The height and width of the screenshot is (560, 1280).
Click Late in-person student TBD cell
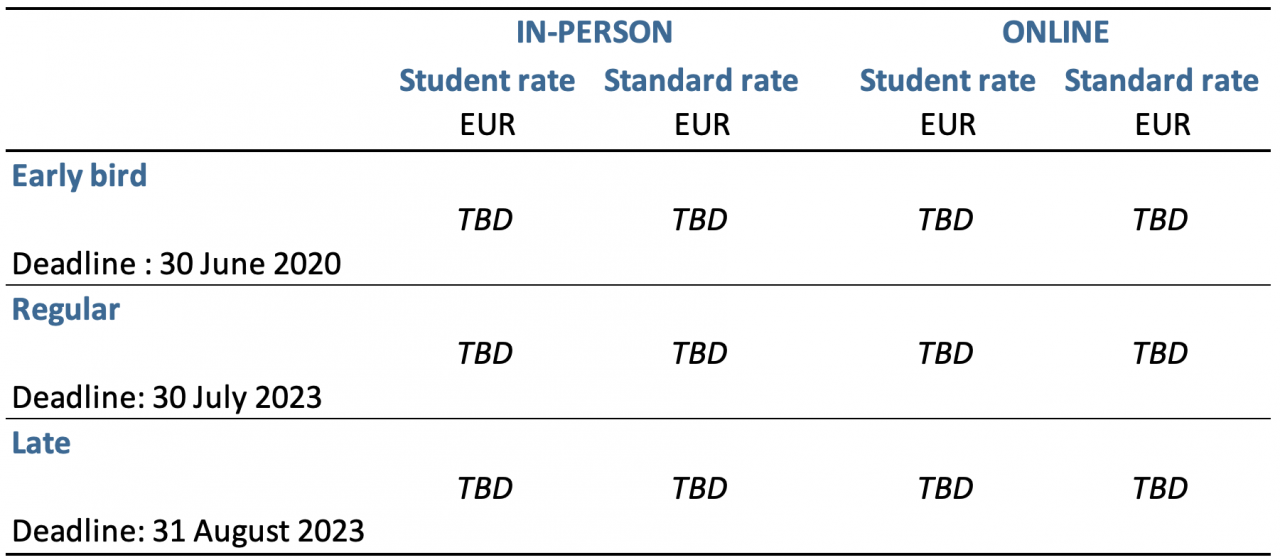(x=485, y=488)
